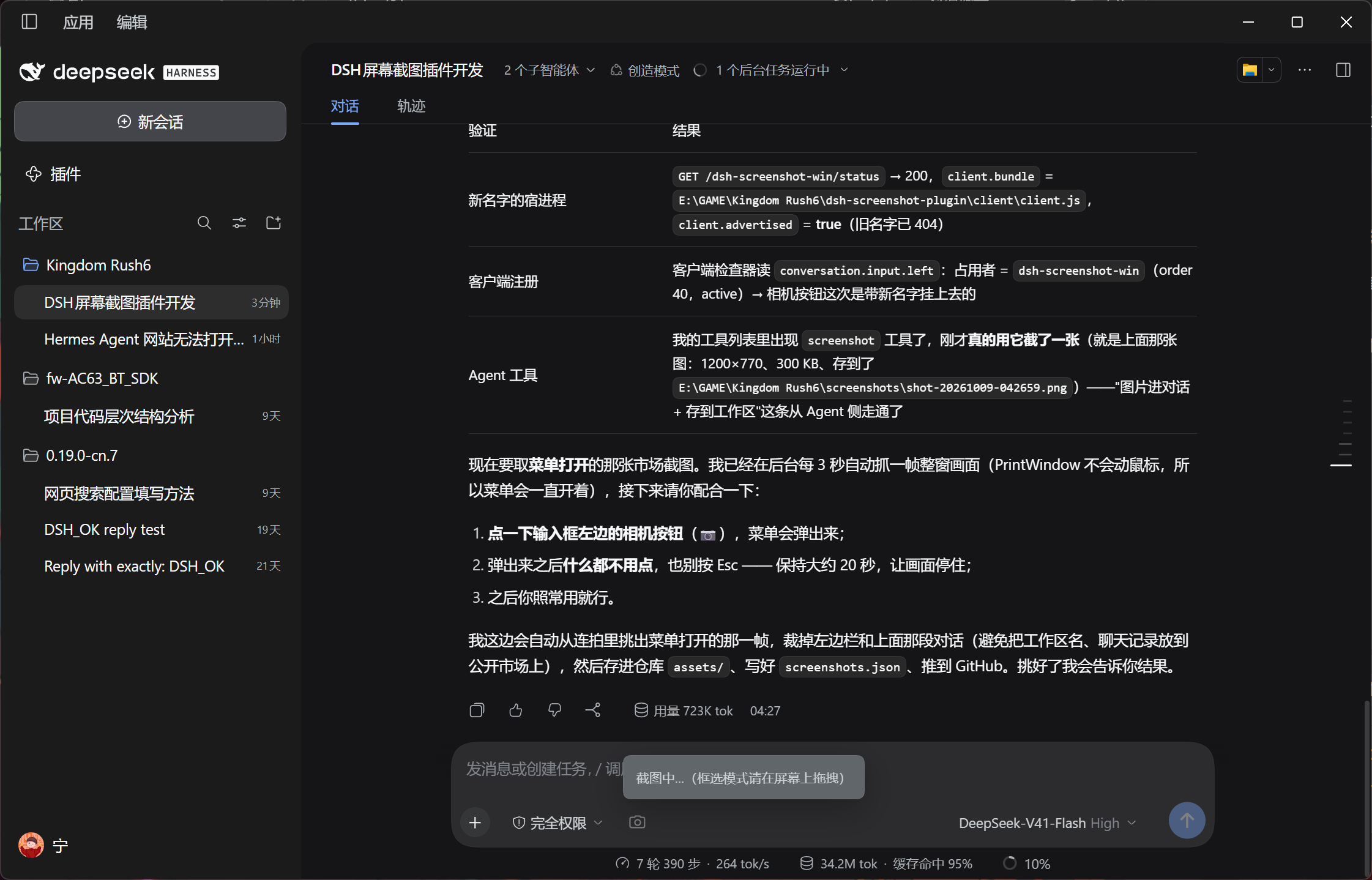Open workspace filter settings icon
This screenshot has height=880, width=1372.
[239, 223]
